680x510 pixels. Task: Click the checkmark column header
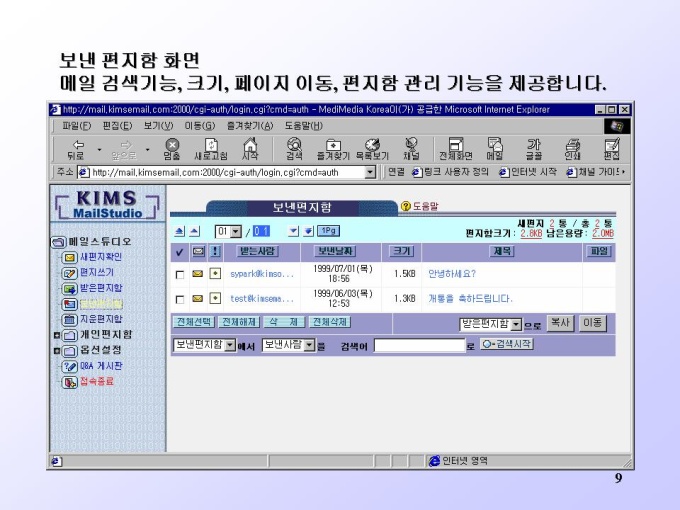point(180,252)
